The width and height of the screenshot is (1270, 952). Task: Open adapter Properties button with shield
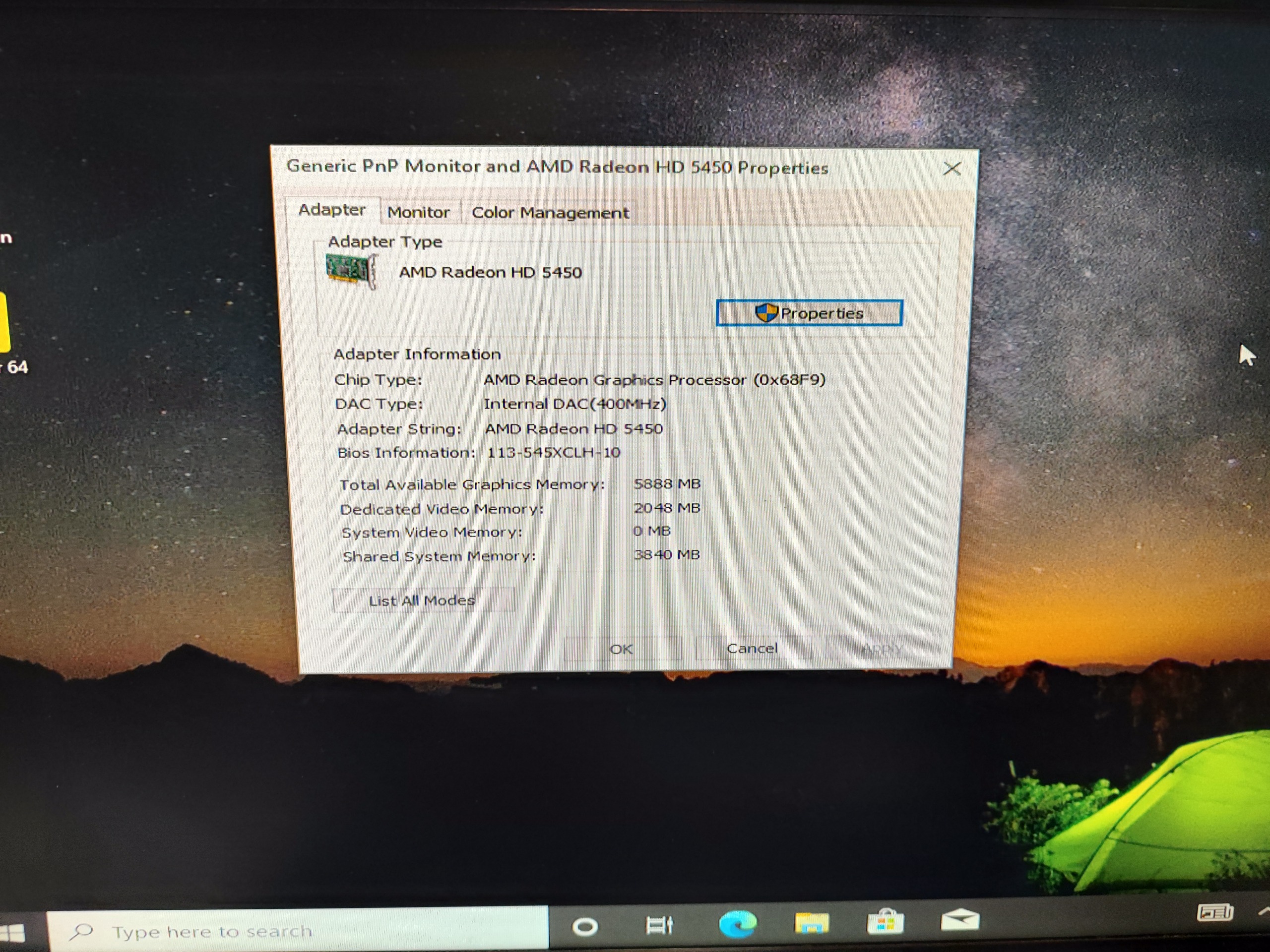tap(809, 313)
